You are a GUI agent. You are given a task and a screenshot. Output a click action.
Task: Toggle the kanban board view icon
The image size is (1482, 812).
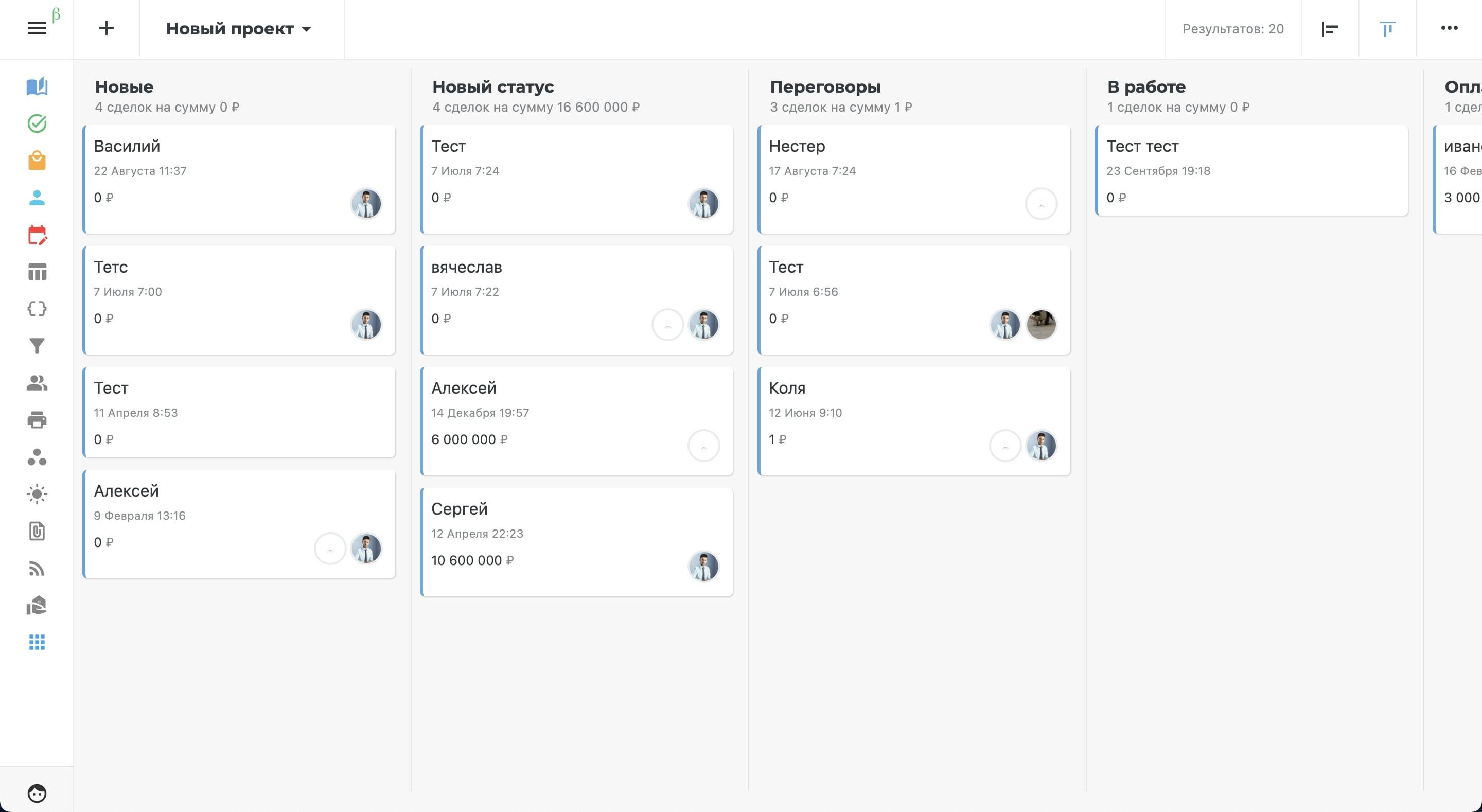click(x=1387, y=29)
